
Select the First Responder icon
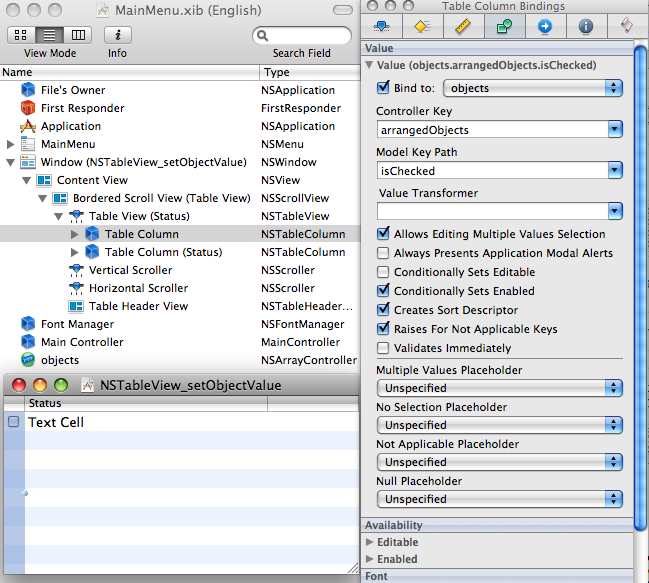click(x=28, y=108)
